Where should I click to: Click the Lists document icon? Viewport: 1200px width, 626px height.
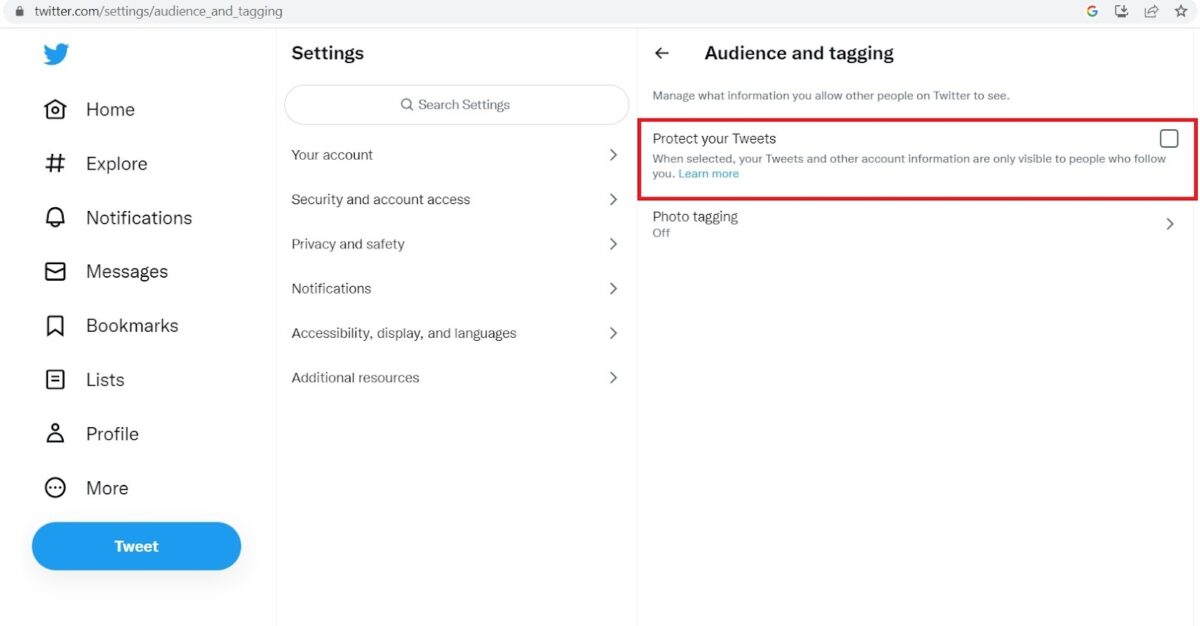pos(55,380)
